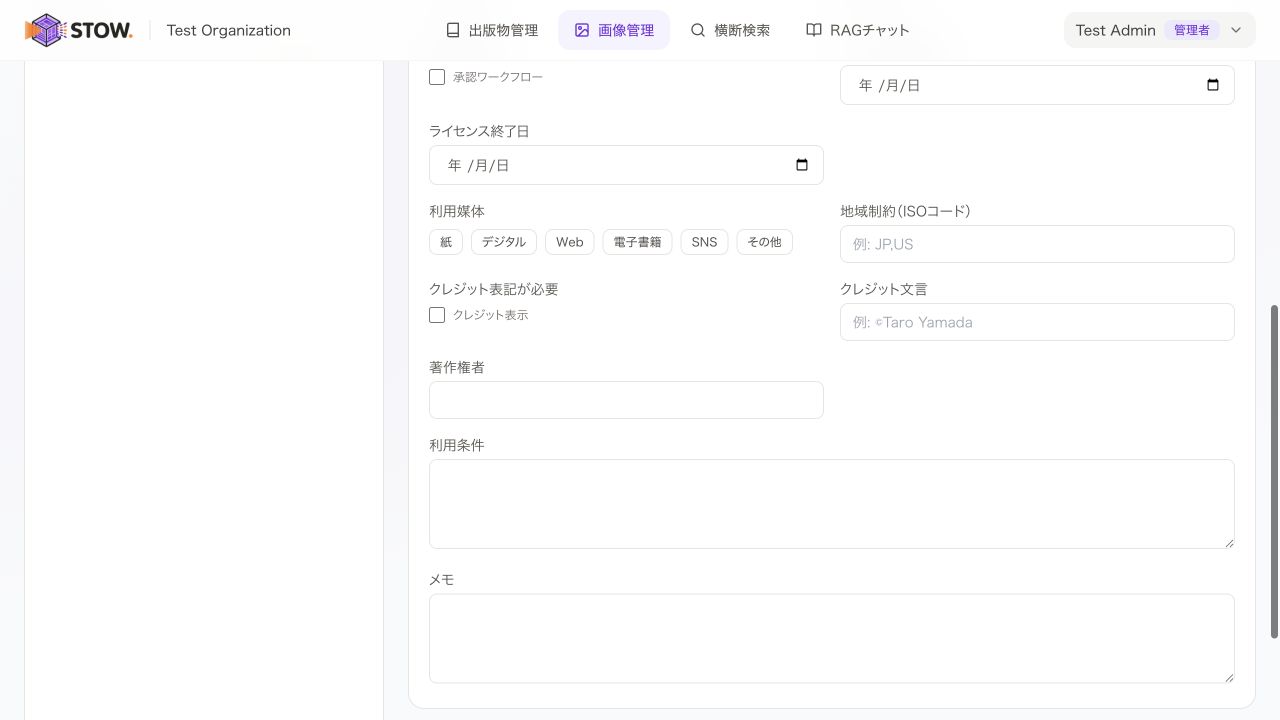Screen dimensions: 1280x720
Task: Toggle the 紙 media chip
Action: click(x=446, y=242)
